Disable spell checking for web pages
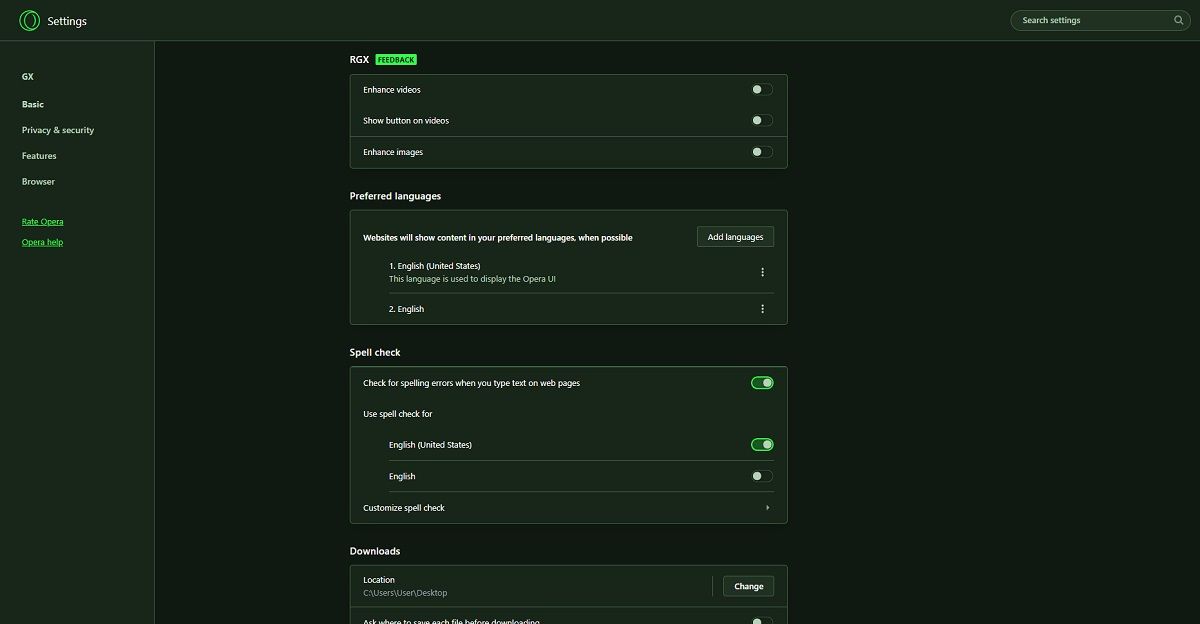This screenshot has width=1200, height=624. coord(761,382)
